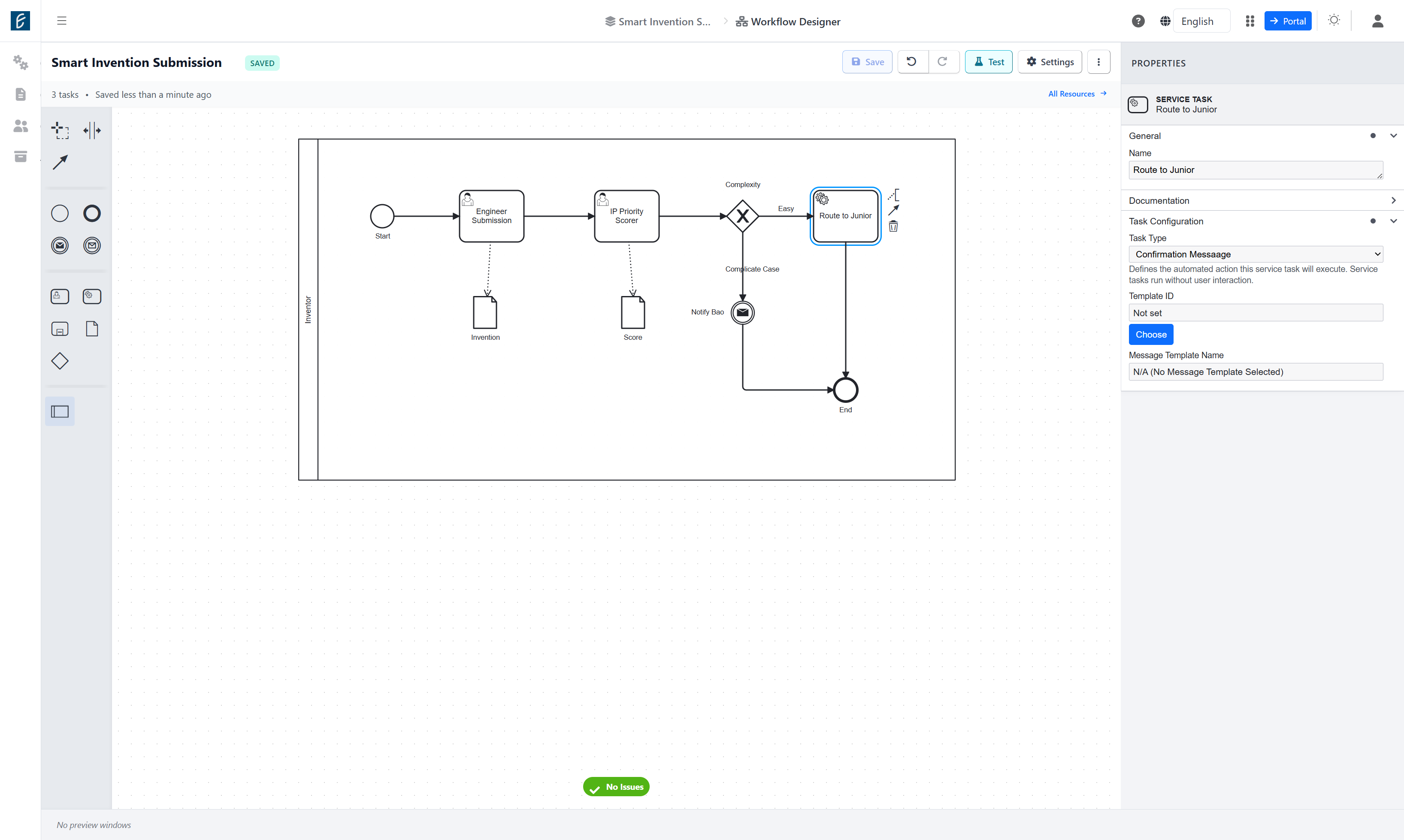Start connection from Route to Junior arrow icon

(893, 210)
